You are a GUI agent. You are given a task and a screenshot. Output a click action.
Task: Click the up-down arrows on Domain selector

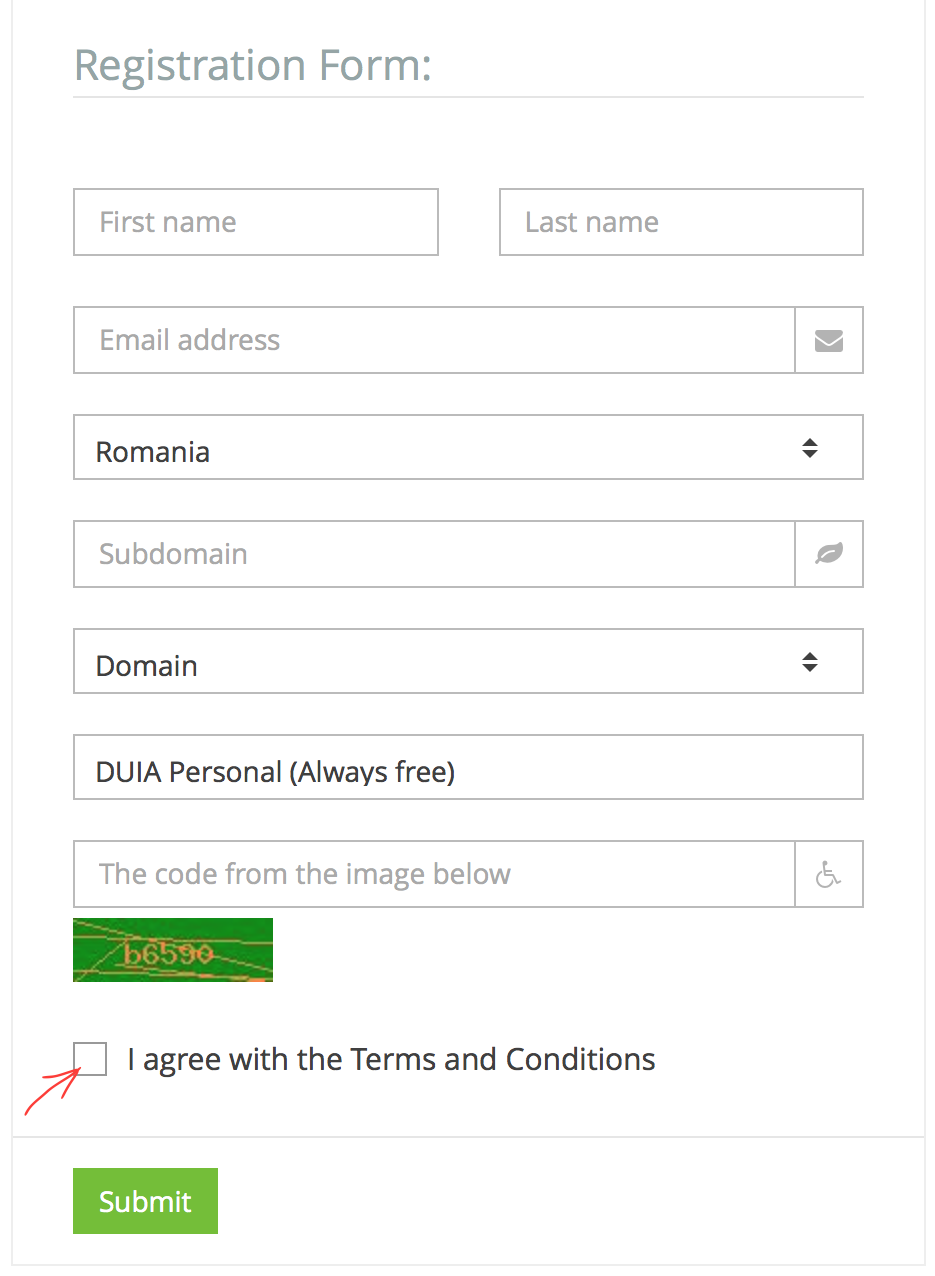coord(810,661)
